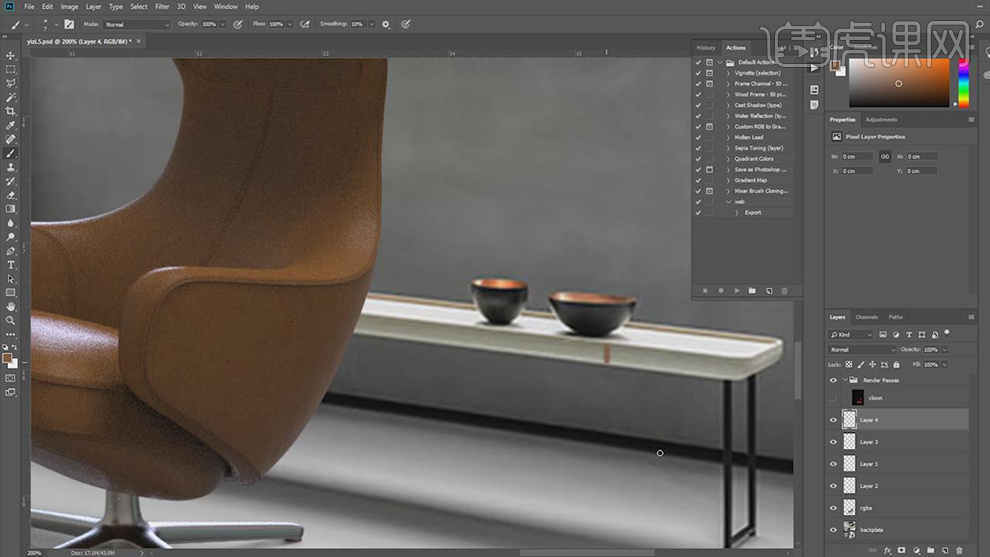Open the Filter menu
The height and width of the screenshot is (557, 990).
[162, 7]
